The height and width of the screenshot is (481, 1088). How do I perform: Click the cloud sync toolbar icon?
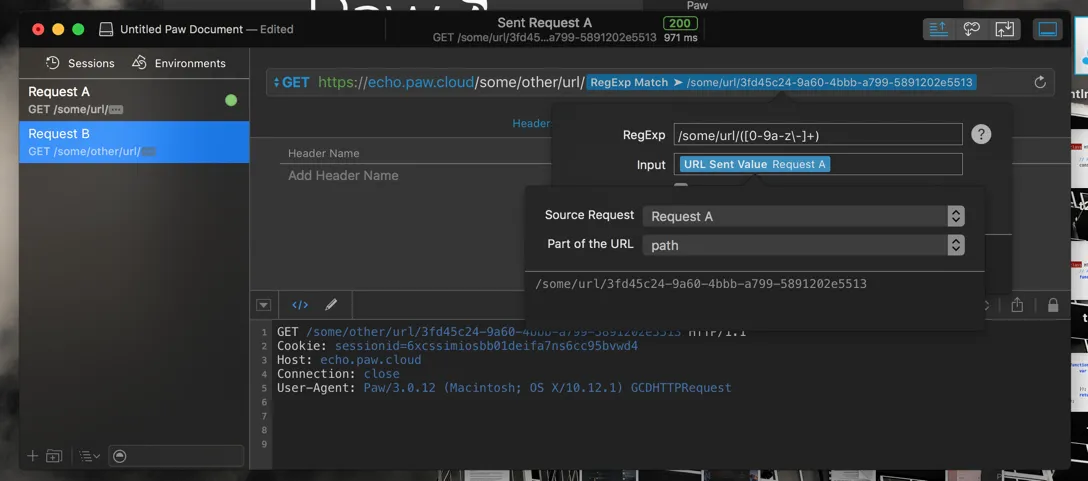pos(971,29)
